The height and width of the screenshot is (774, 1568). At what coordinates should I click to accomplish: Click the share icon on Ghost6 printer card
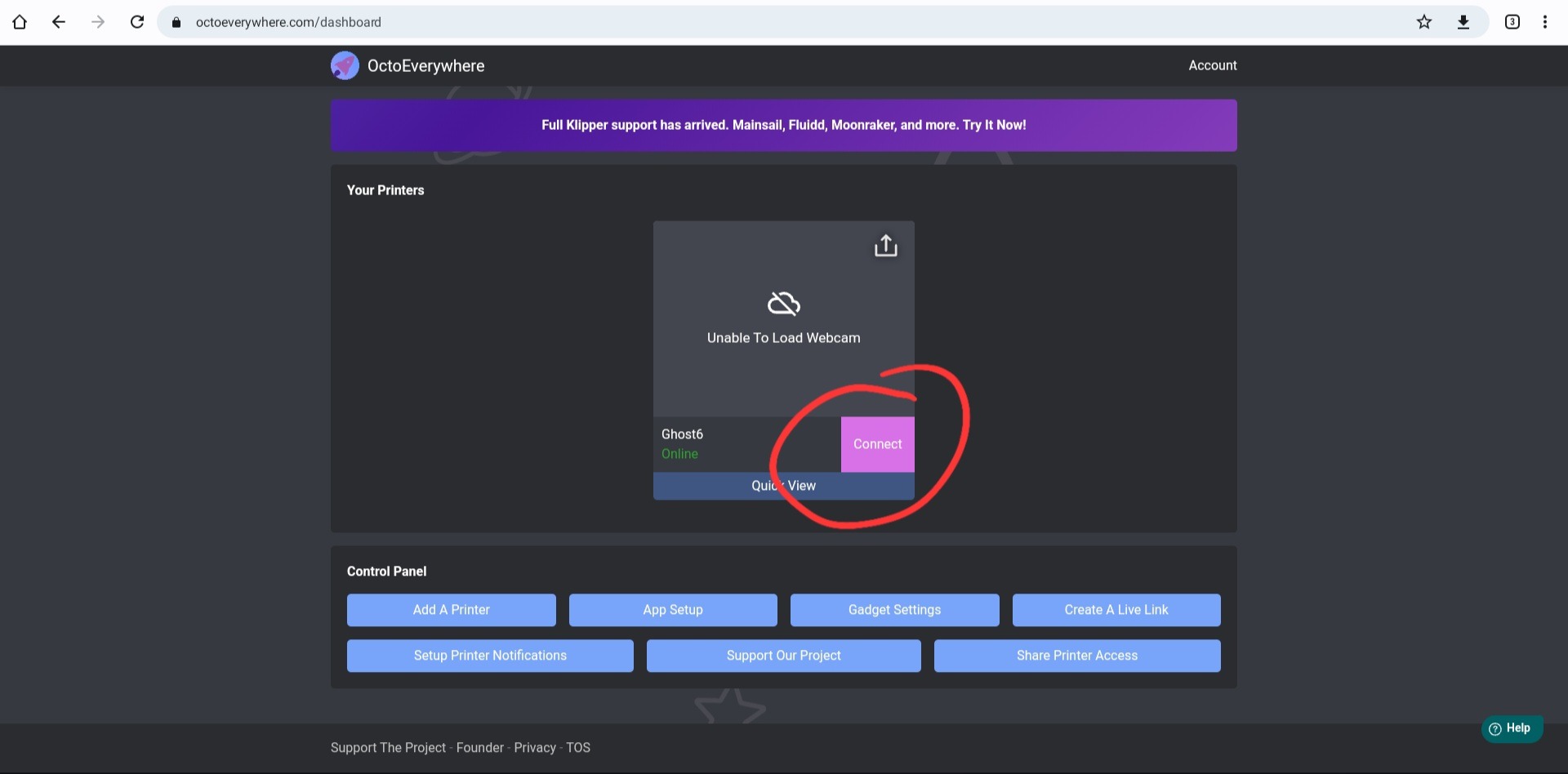point(886,246)
